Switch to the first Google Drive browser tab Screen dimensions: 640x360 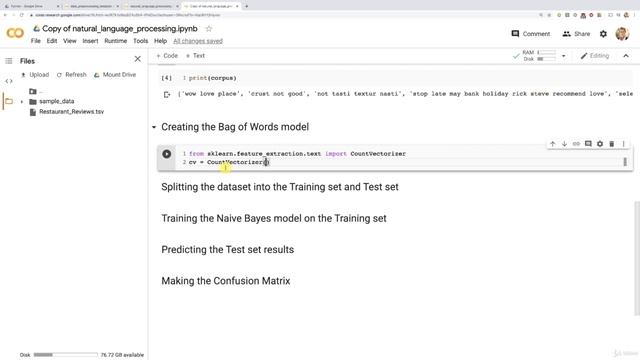click(x=31, y=6)
